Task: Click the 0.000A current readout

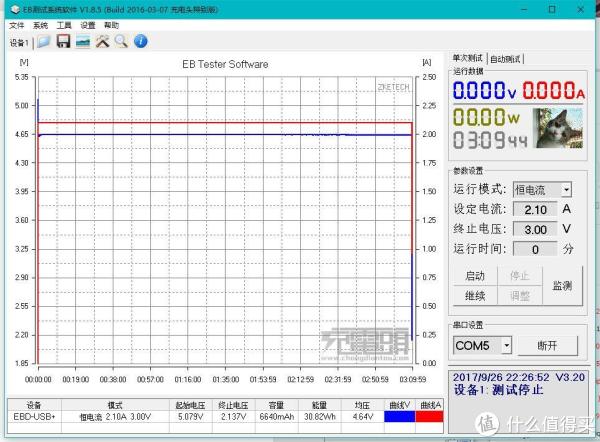Action: point(553,91)
